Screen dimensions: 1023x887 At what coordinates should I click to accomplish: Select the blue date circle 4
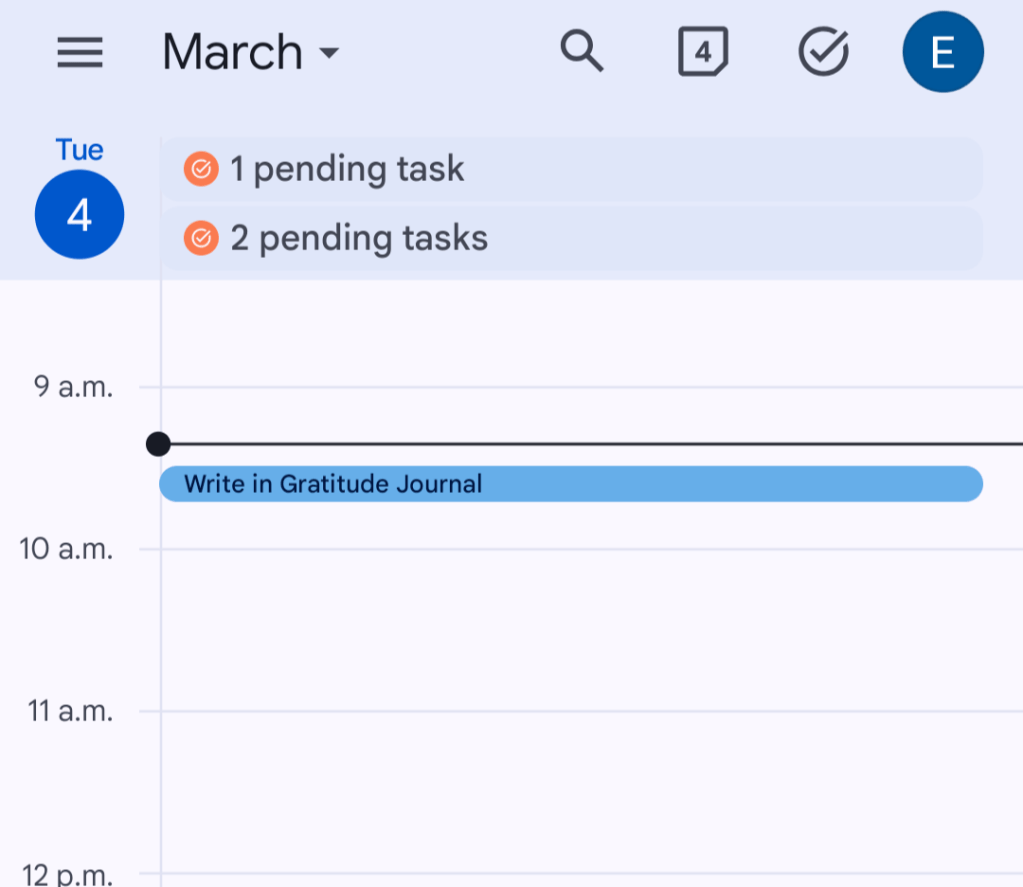coord(79,214)
